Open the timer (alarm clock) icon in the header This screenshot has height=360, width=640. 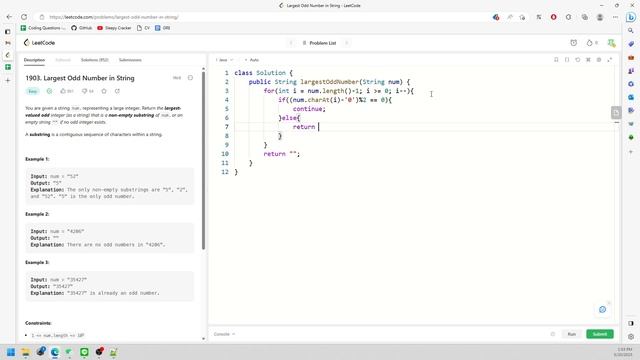pyautogui.click(x=573, y=43)
